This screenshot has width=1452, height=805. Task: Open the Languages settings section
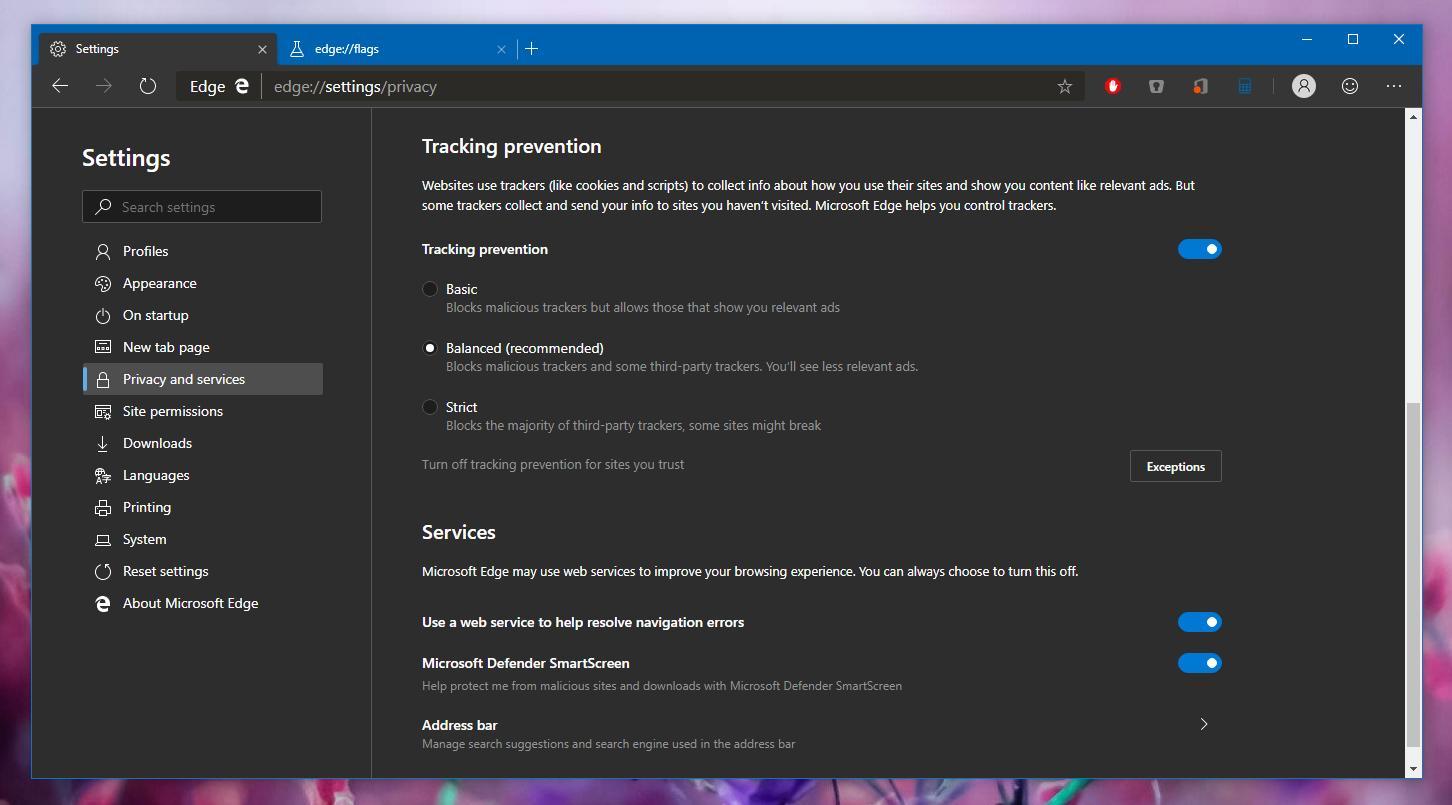155,475
